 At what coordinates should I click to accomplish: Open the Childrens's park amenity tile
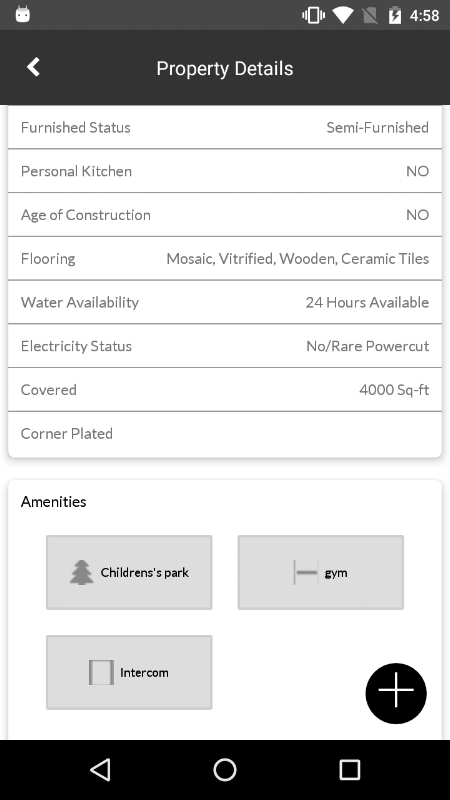click(x=129, y=572)
